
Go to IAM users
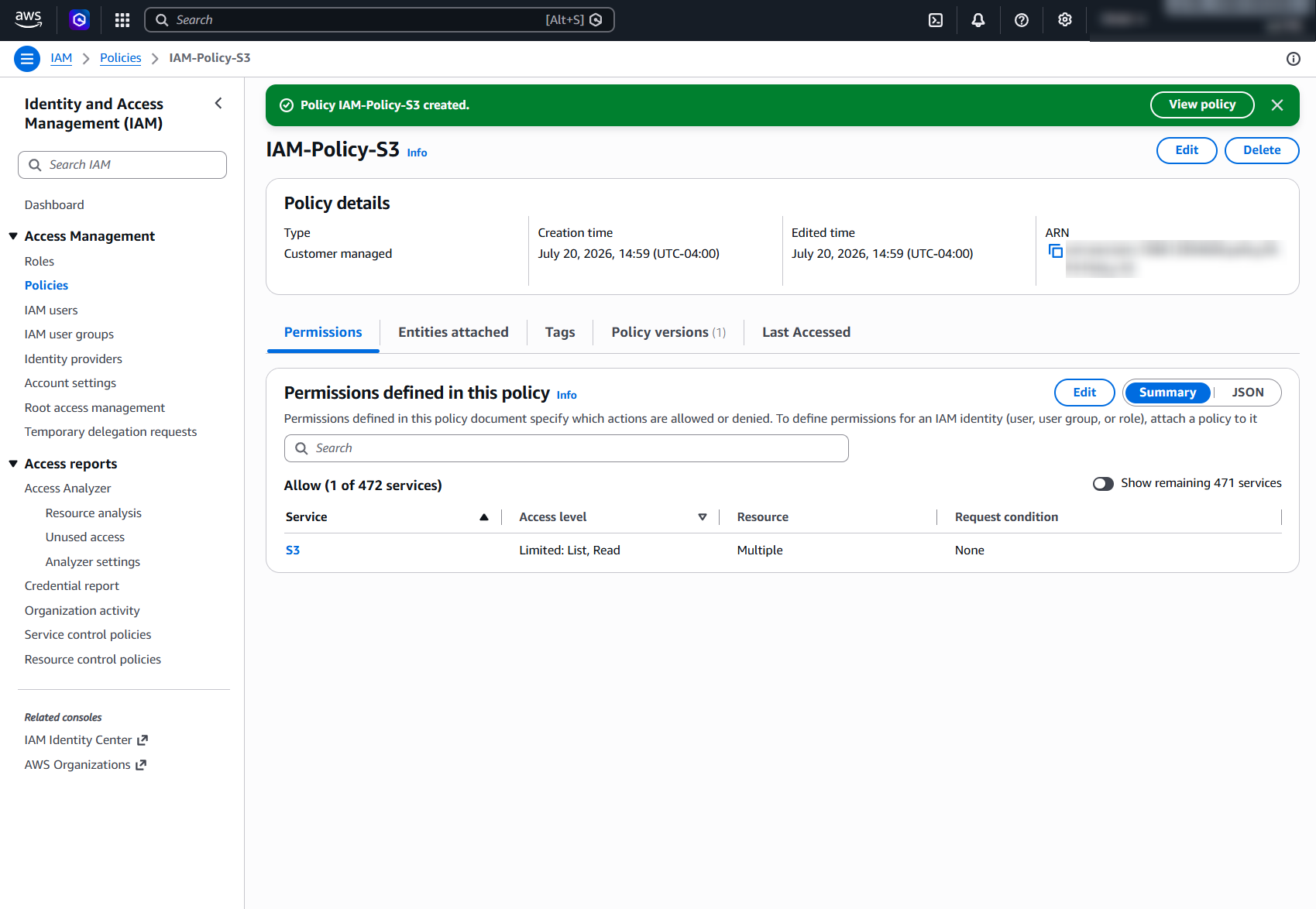coord(51,310)
